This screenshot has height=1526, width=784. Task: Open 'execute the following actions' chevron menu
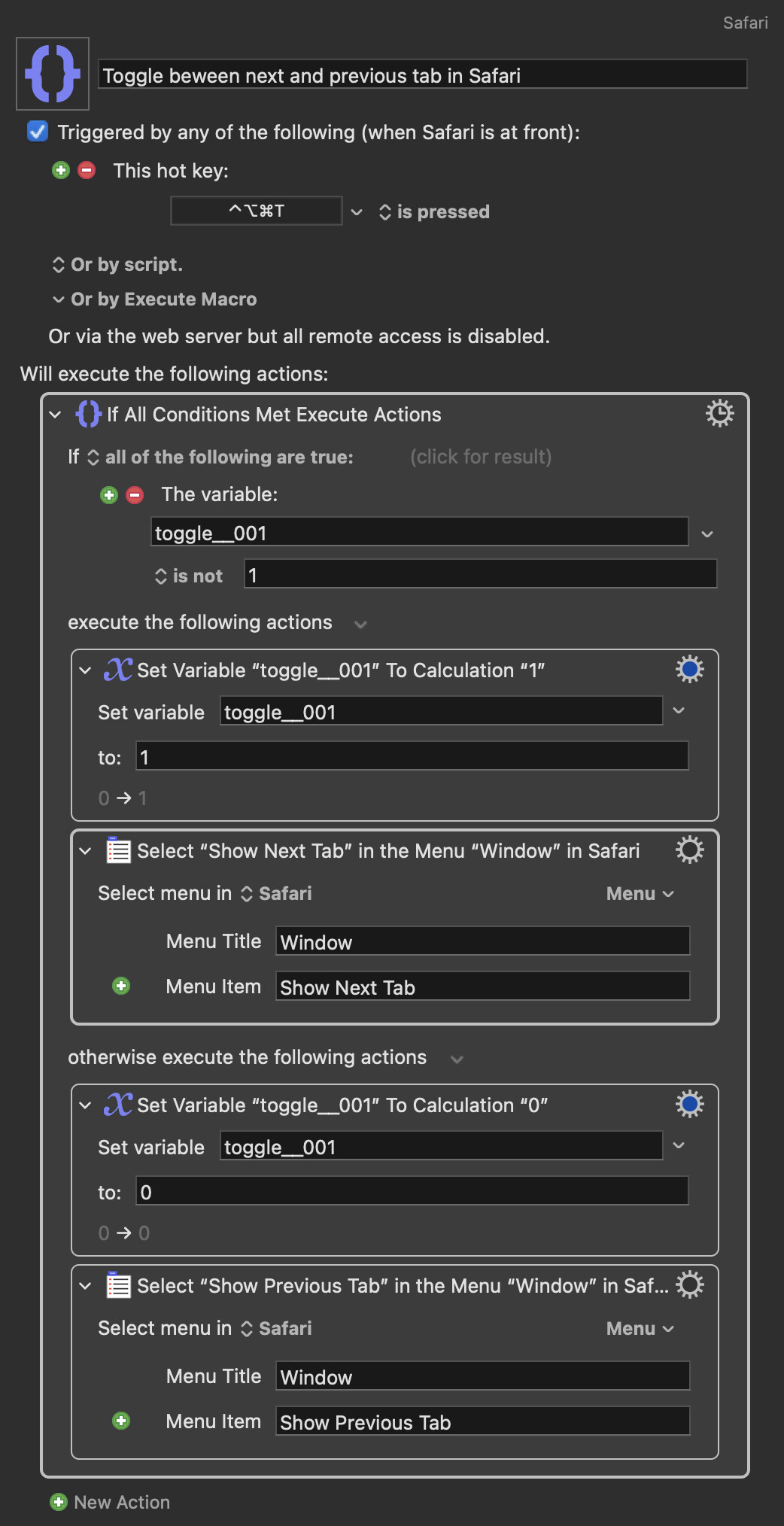361,624
